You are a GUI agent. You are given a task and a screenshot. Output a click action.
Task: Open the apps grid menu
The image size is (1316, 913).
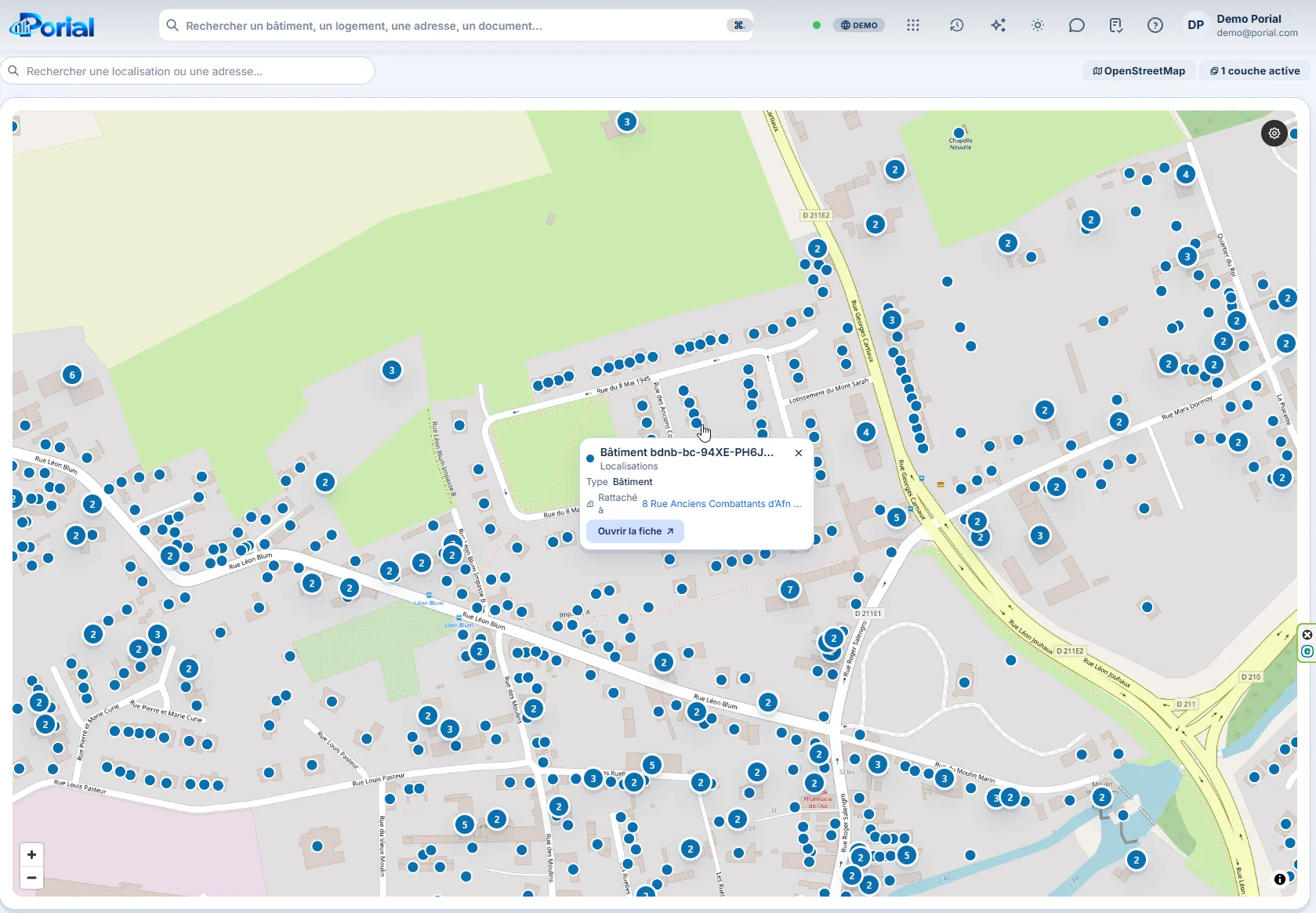tap(913, 25)
